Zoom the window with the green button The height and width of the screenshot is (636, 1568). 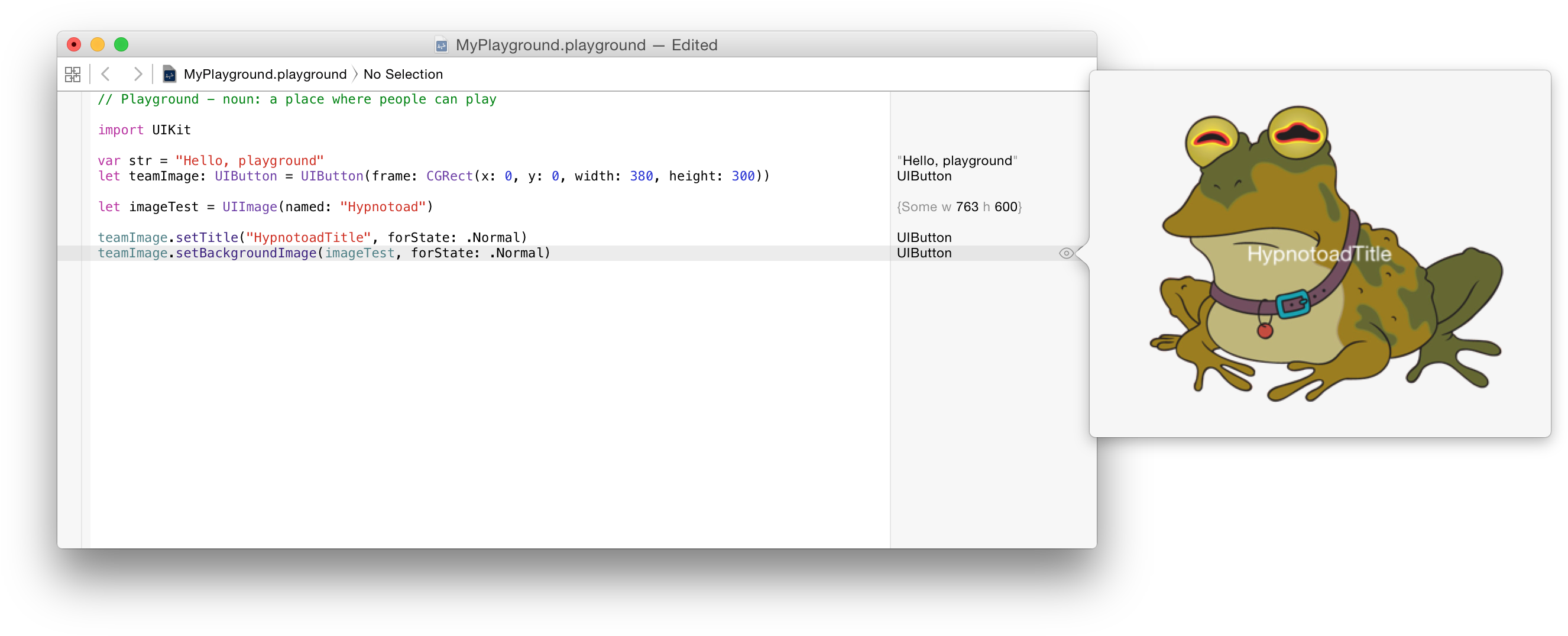(121, 44)
